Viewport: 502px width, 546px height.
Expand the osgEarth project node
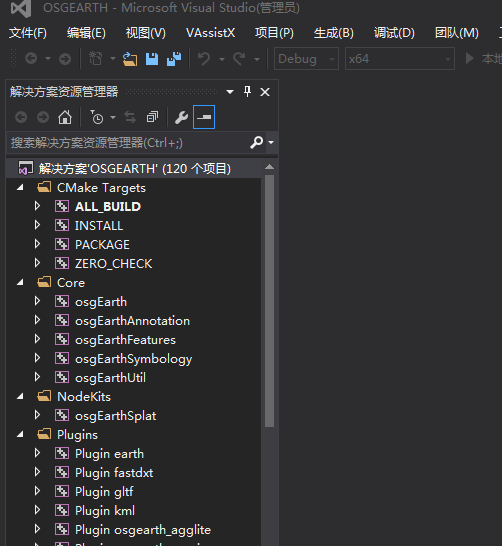point(37,301)
